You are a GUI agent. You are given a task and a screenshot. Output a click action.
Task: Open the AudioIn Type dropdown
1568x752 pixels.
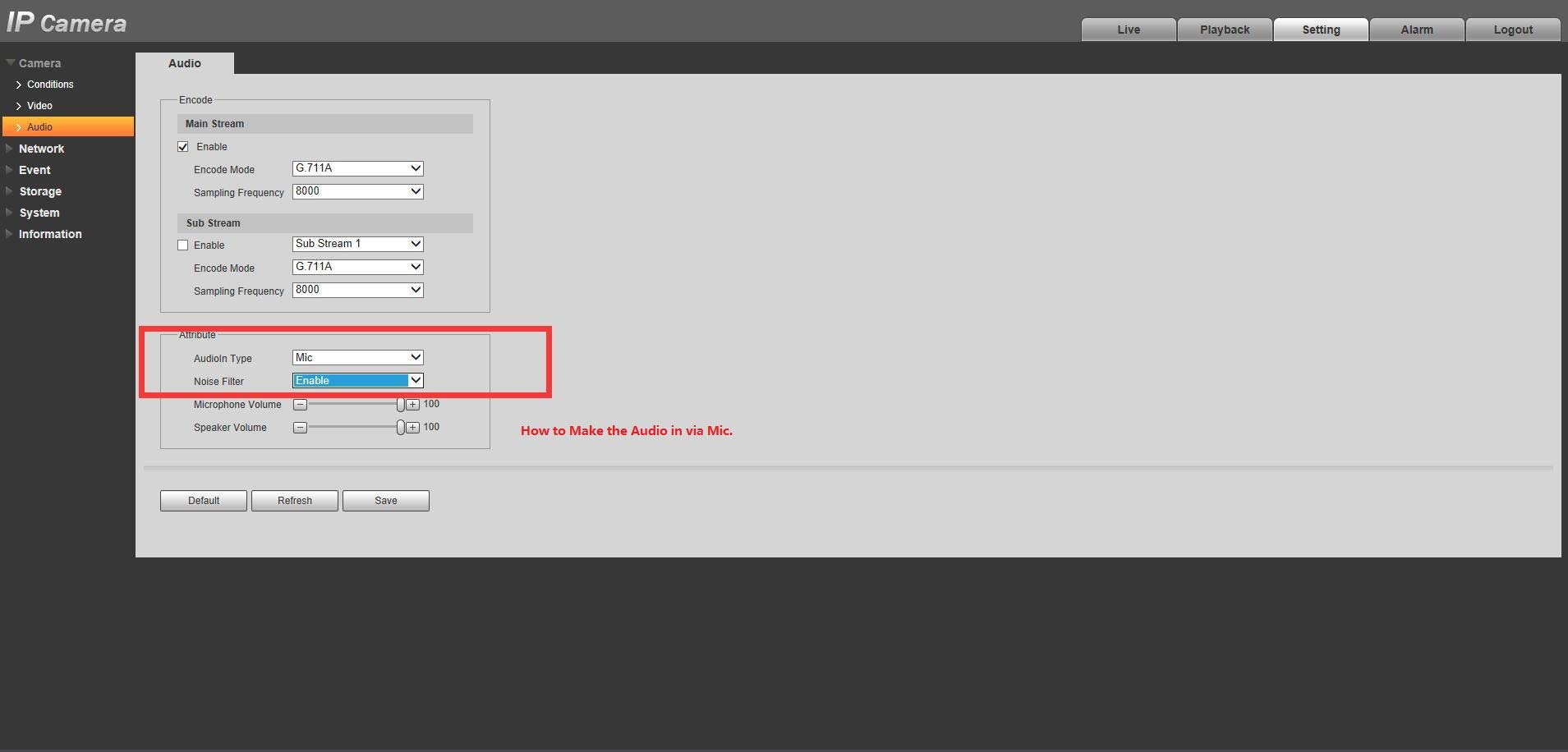(358, 357)
